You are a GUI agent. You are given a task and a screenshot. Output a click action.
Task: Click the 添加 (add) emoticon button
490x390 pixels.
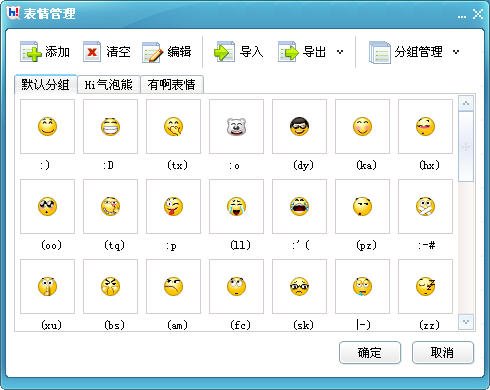[x=45, y=52]
